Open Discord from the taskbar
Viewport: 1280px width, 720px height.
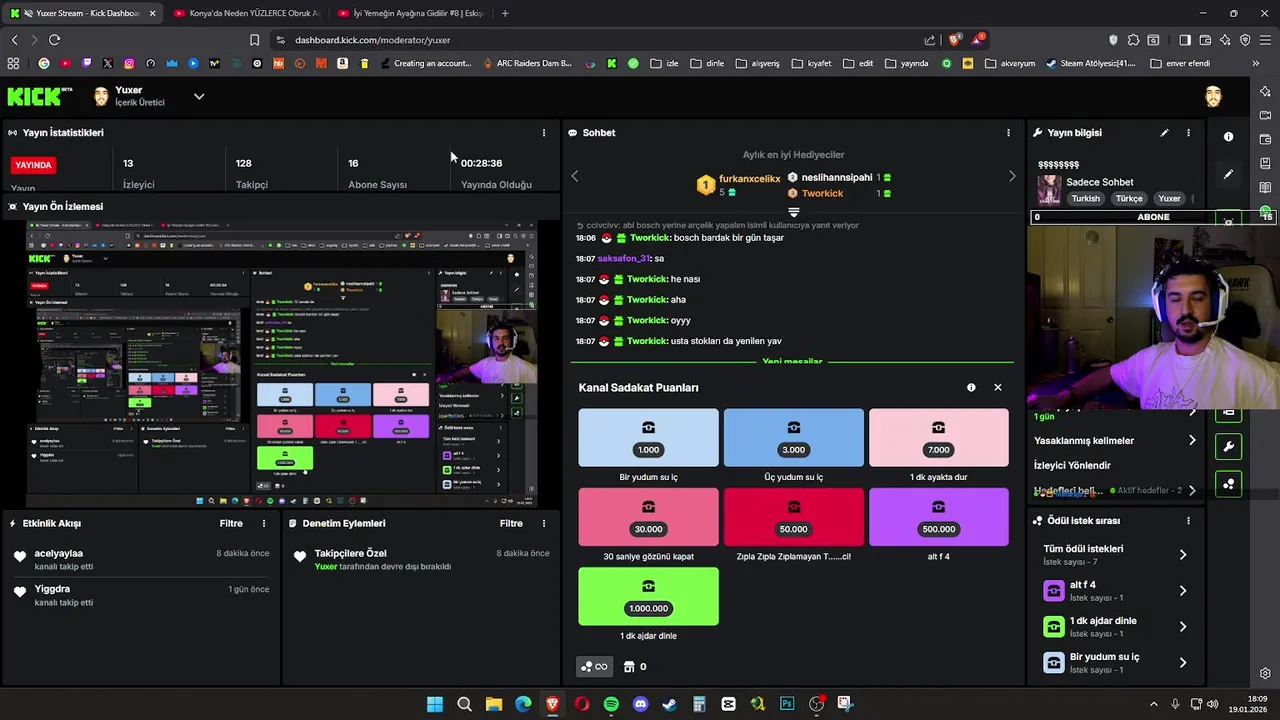coord(640,704)
